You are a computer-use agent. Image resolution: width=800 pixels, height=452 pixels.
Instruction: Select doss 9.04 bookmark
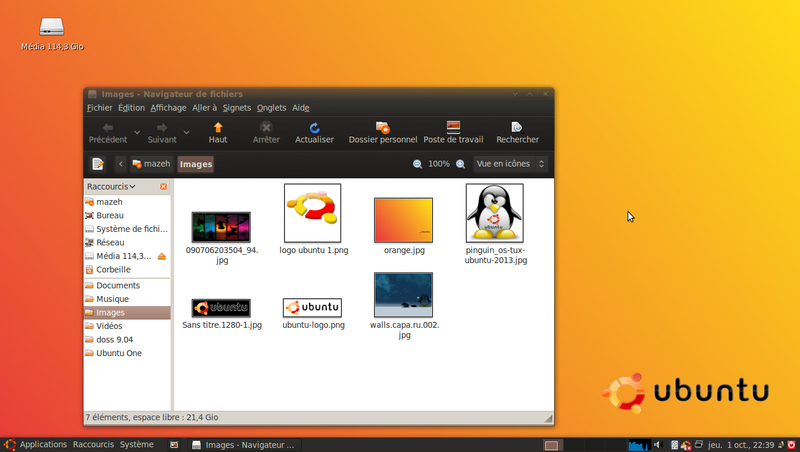[127, 339]
